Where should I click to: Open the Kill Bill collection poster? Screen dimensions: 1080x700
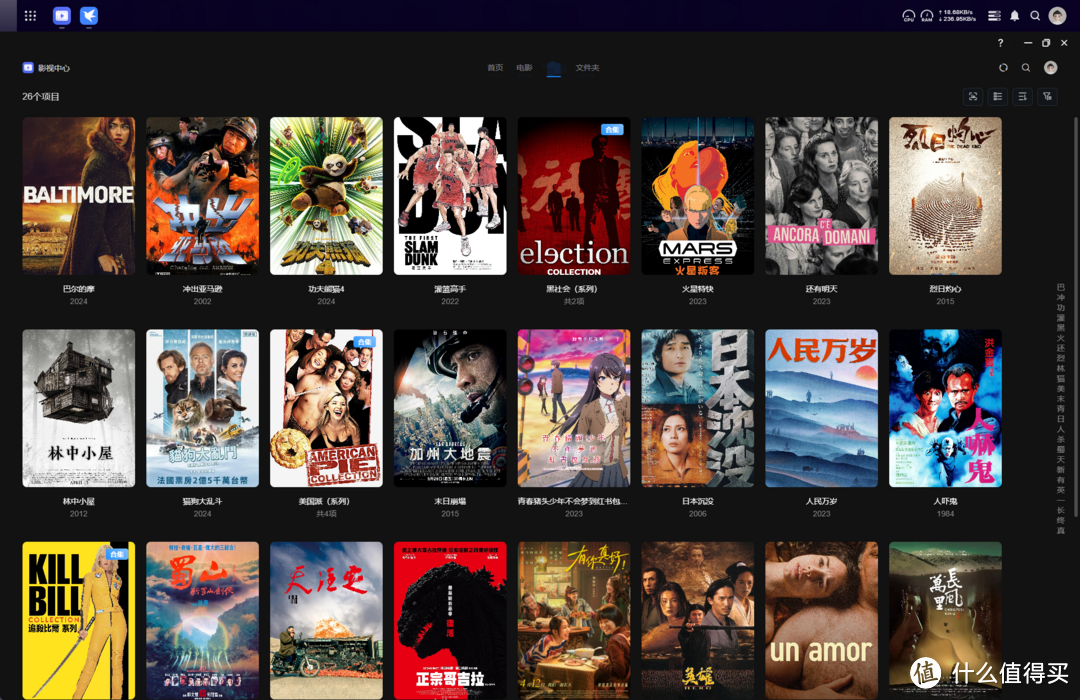[79, 620]
